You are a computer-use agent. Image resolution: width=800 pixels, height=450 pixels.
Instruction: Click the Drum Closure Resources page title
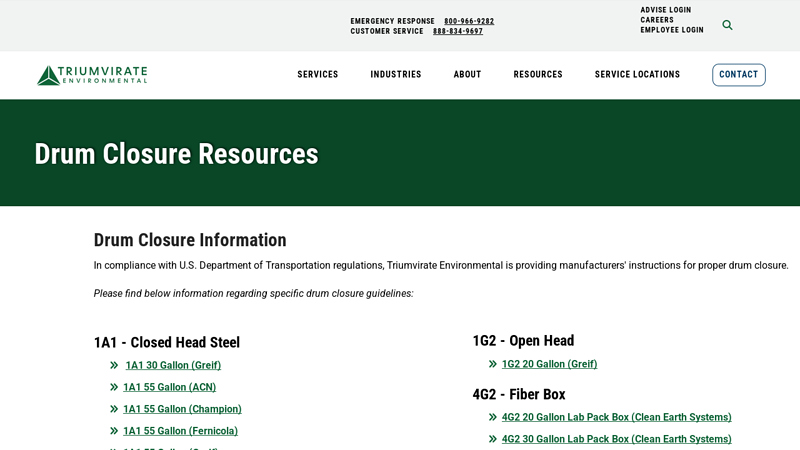click(x=177, y=154)
